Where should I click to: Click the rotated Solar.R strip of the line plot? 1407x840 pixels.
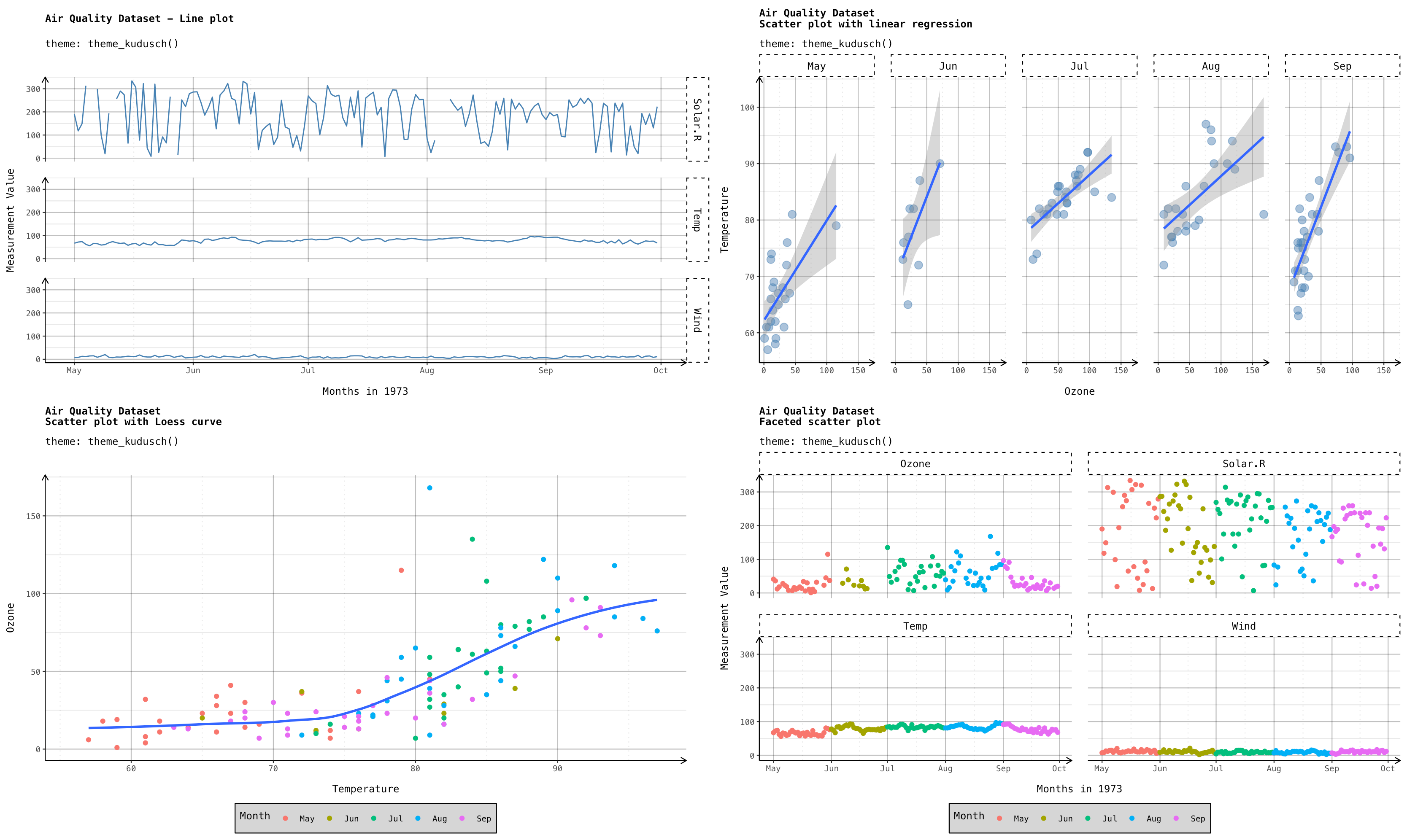point(697,119)
